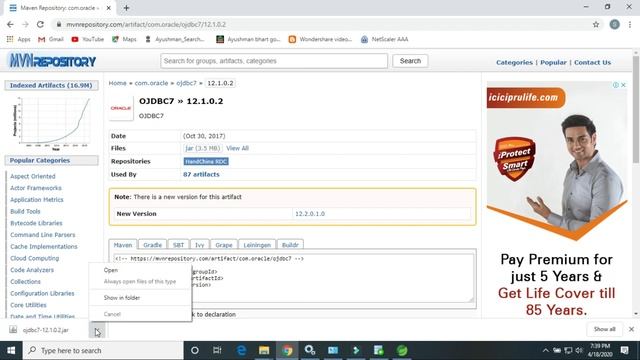Select the Maven tab

coord(123,245)
